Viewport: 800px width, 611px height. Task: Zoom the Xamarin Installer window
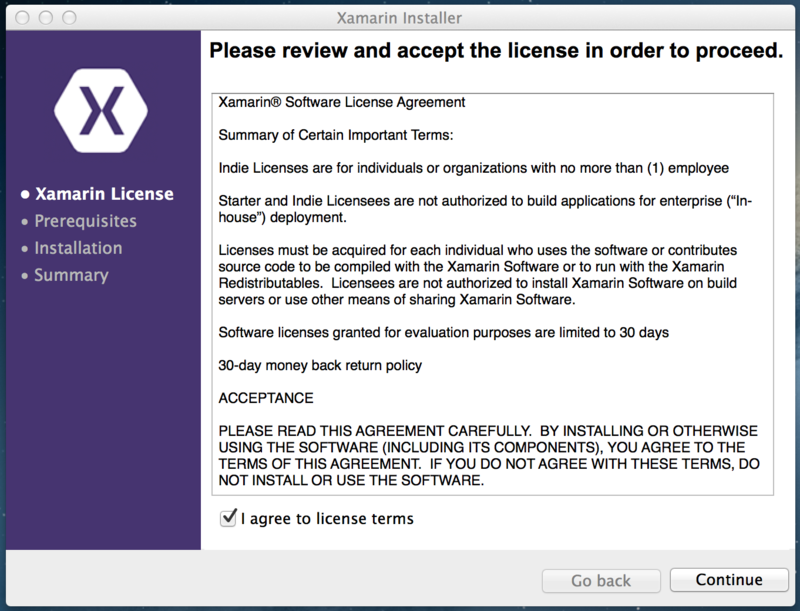[x=69, y=18]
